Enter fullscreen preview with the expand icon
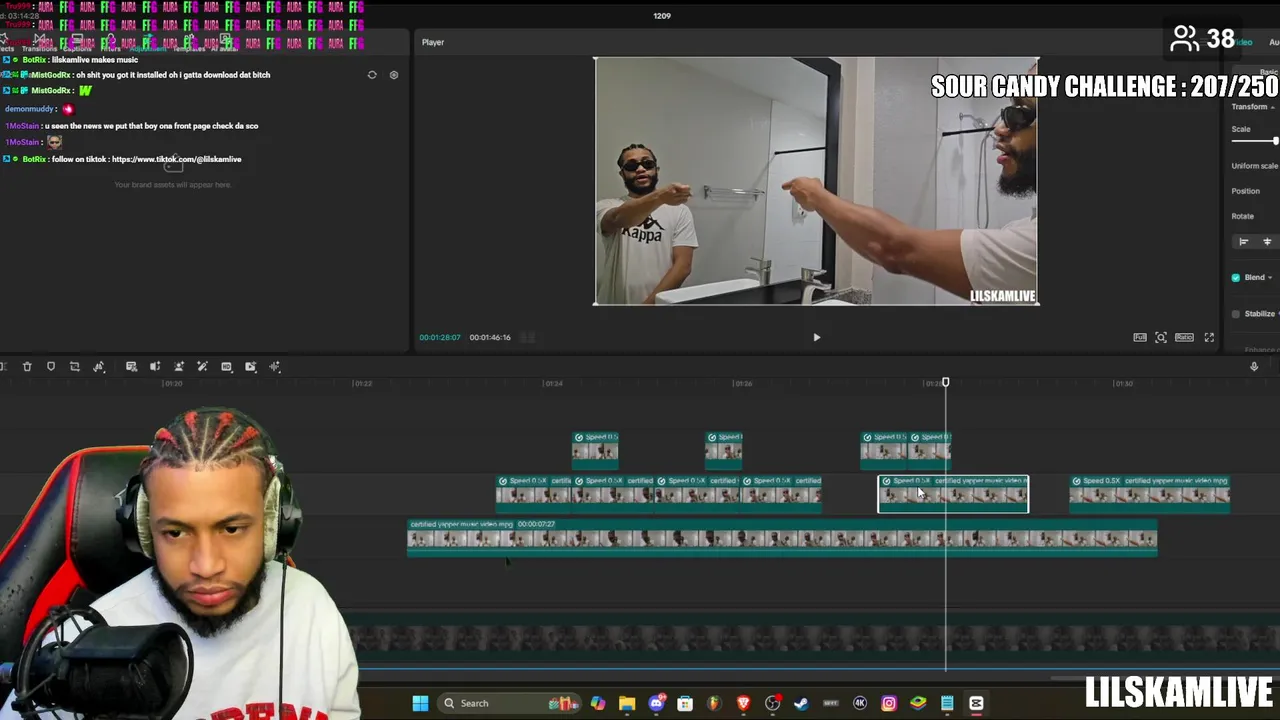1280x720 pixels. [1209, 338]
